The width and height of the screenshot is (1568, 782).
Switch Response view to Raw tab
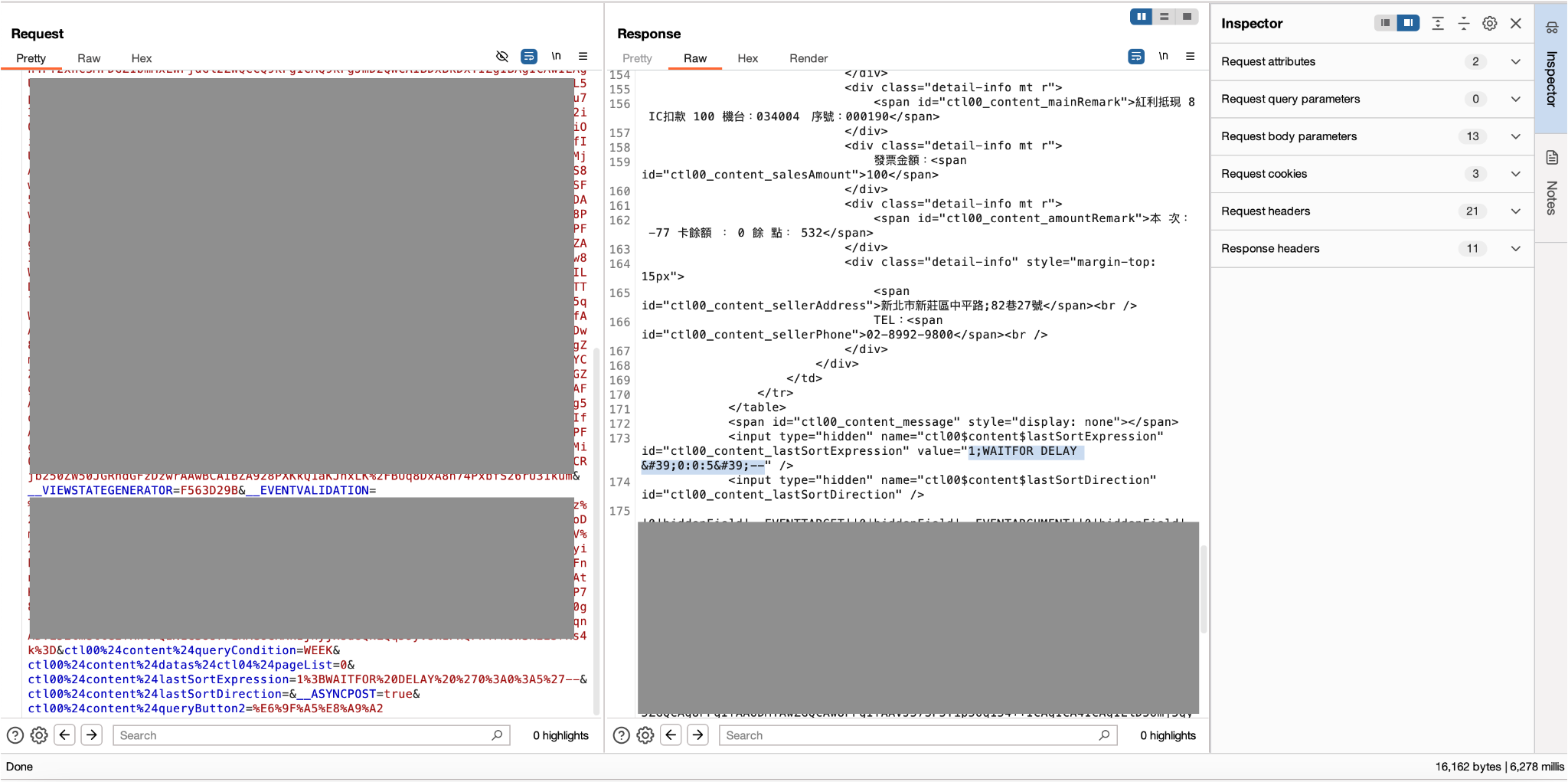click(x=695, y=58)
